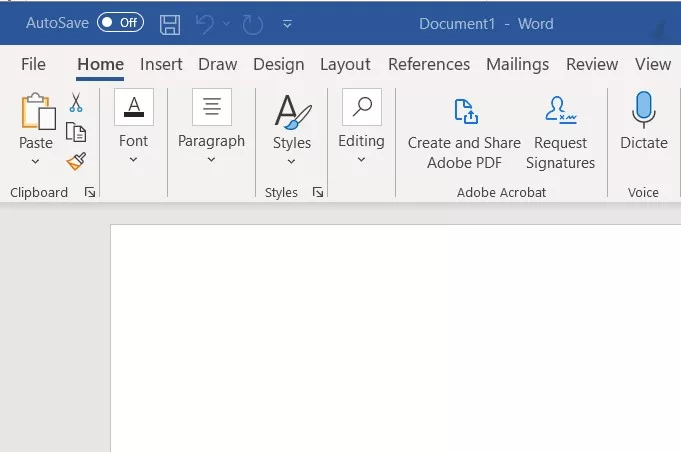
Task: Expand the Paste options chevron
Action: tap(36, 162)
